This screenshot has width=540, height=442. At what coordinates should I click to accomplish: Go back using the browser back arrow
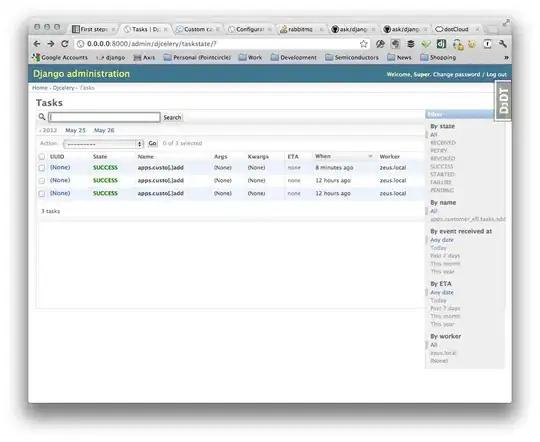37,44
